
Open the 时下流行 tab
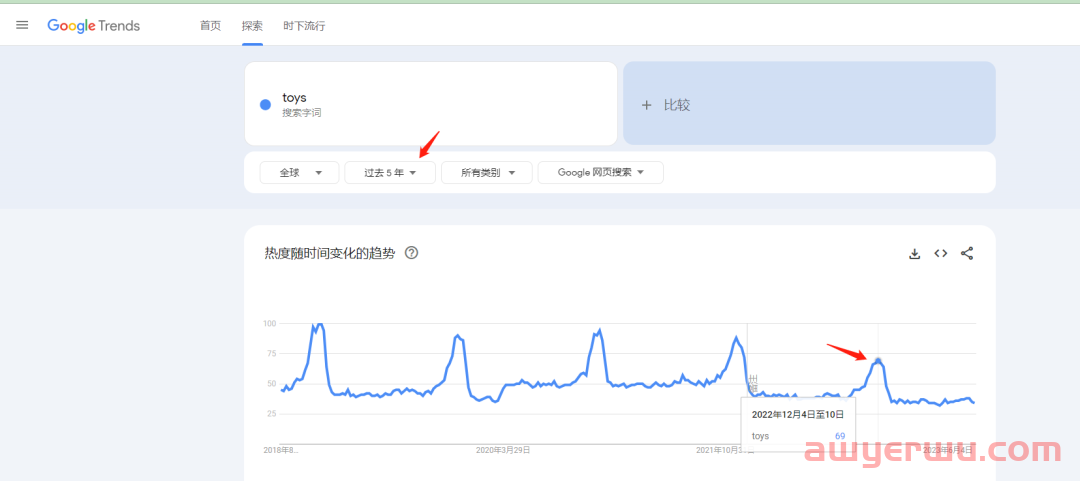304,26
